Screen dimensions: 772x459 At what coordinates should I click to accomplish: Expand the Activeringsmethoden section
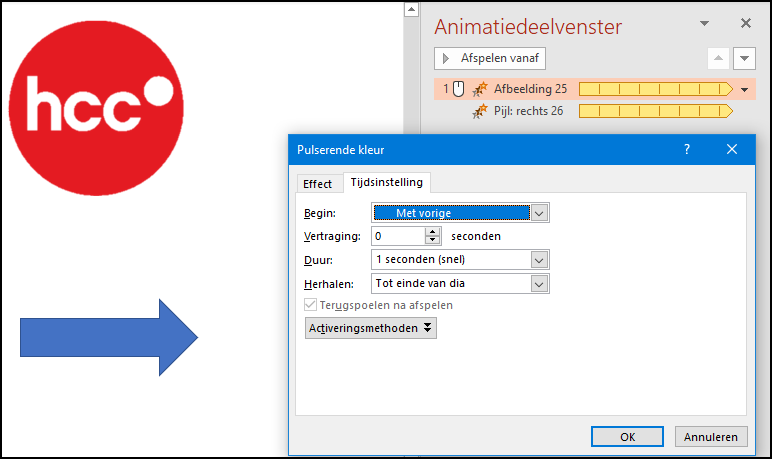(371, 328)
